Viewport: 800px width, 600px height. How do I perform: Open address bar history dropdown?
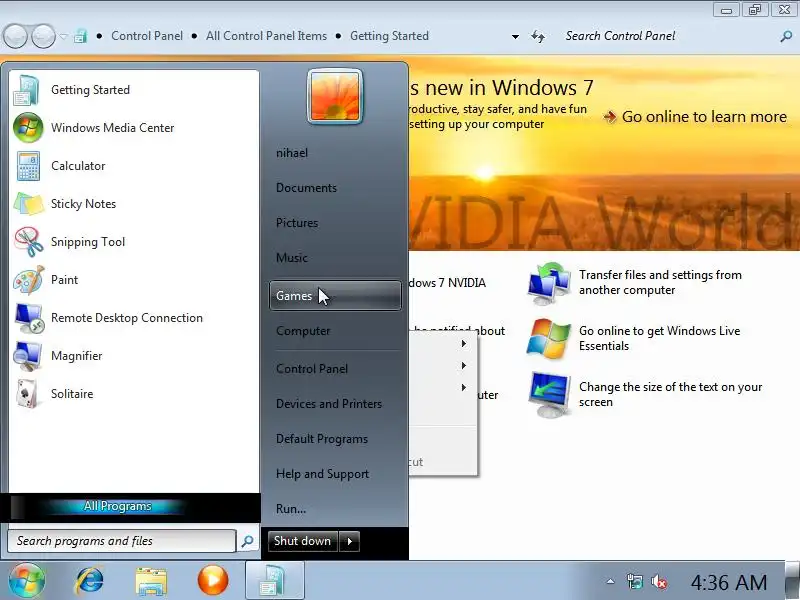[x=515, y=37]
